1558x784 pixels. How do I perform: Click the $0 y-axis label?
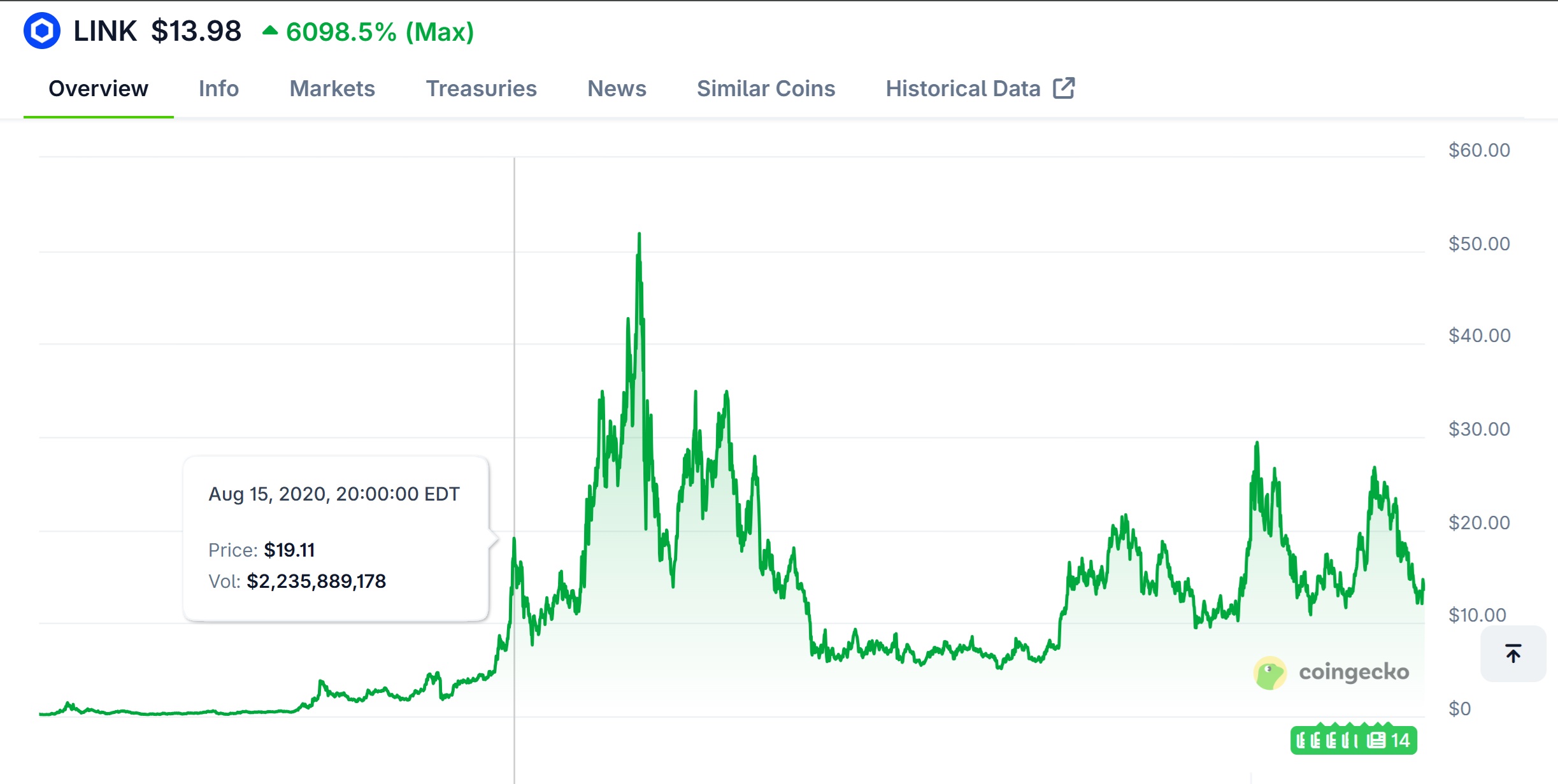1459,709
